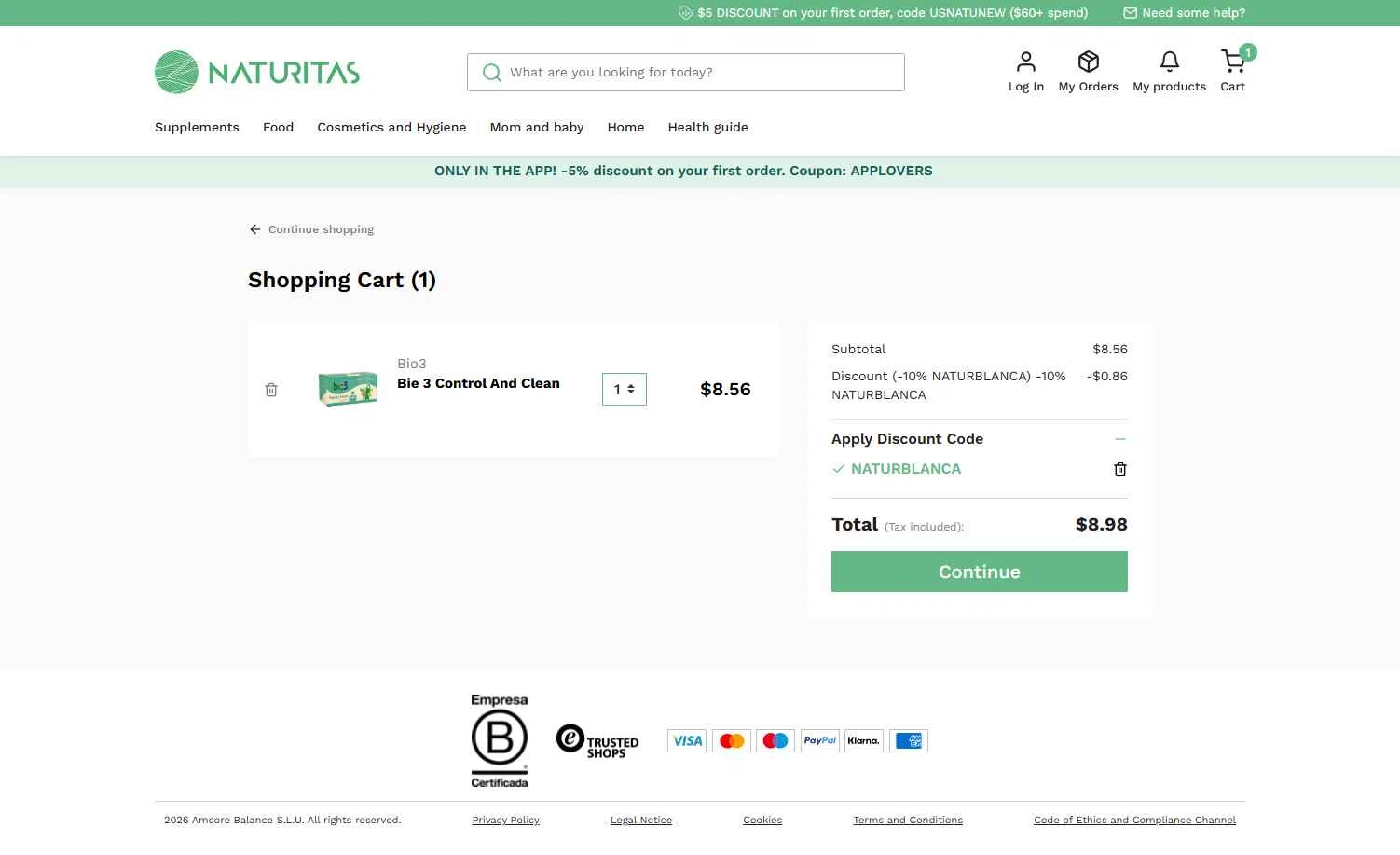
Task: Open the Cart icon with badge
Action: click(1234, 61)
